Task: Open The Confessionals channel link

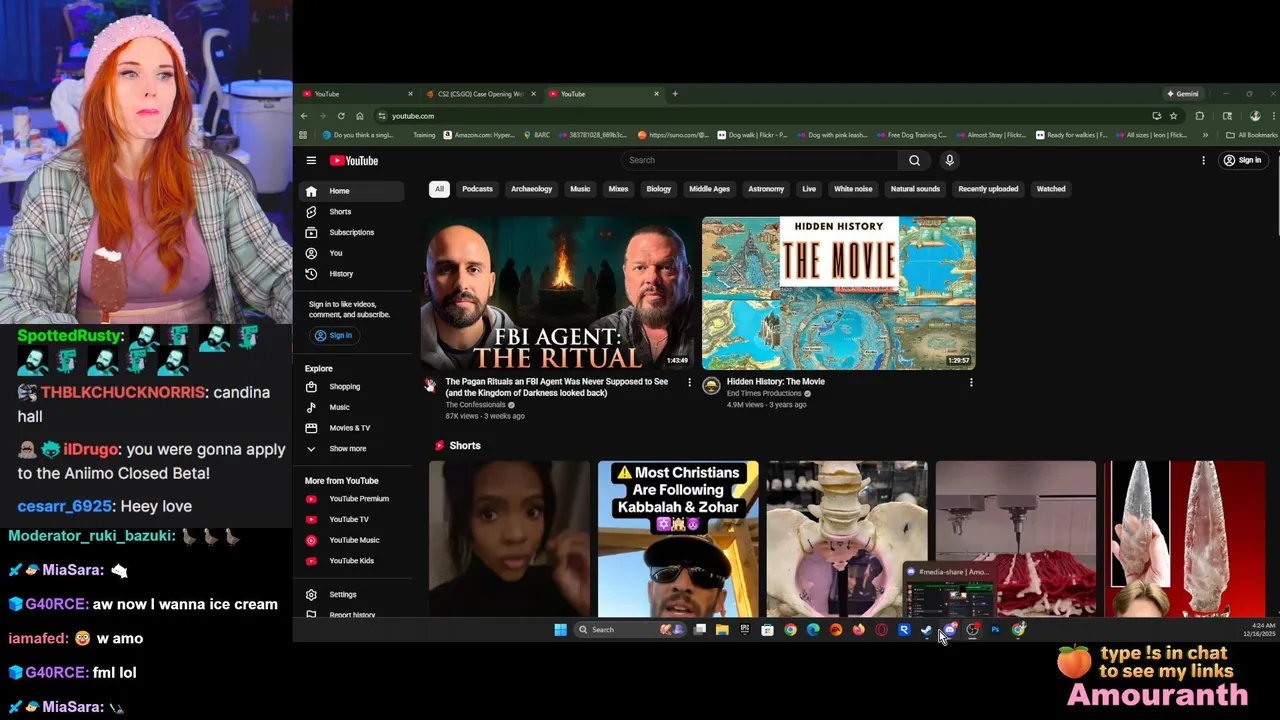Action: [475, 405]
